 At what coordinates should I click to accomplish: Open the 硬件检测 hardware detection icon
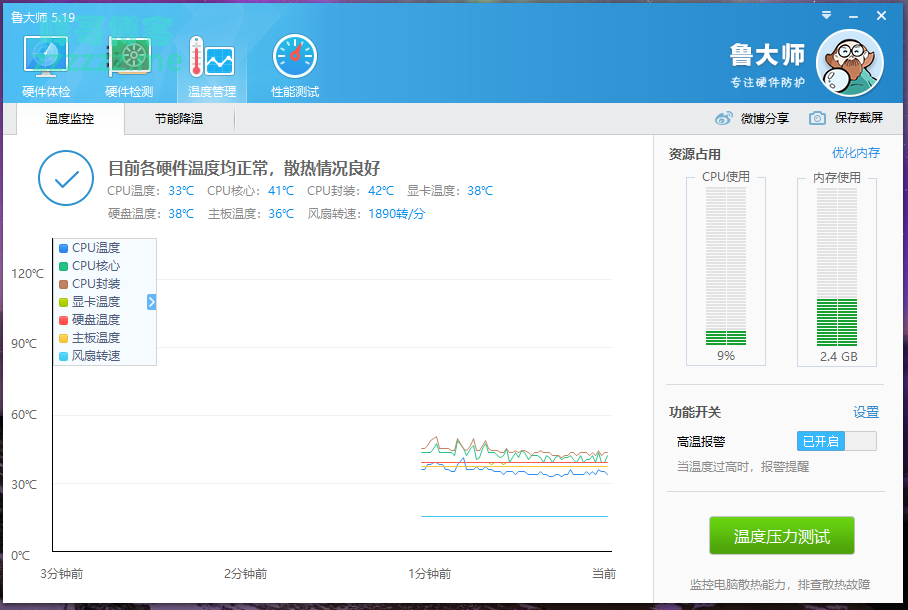(x=129, y=65)
